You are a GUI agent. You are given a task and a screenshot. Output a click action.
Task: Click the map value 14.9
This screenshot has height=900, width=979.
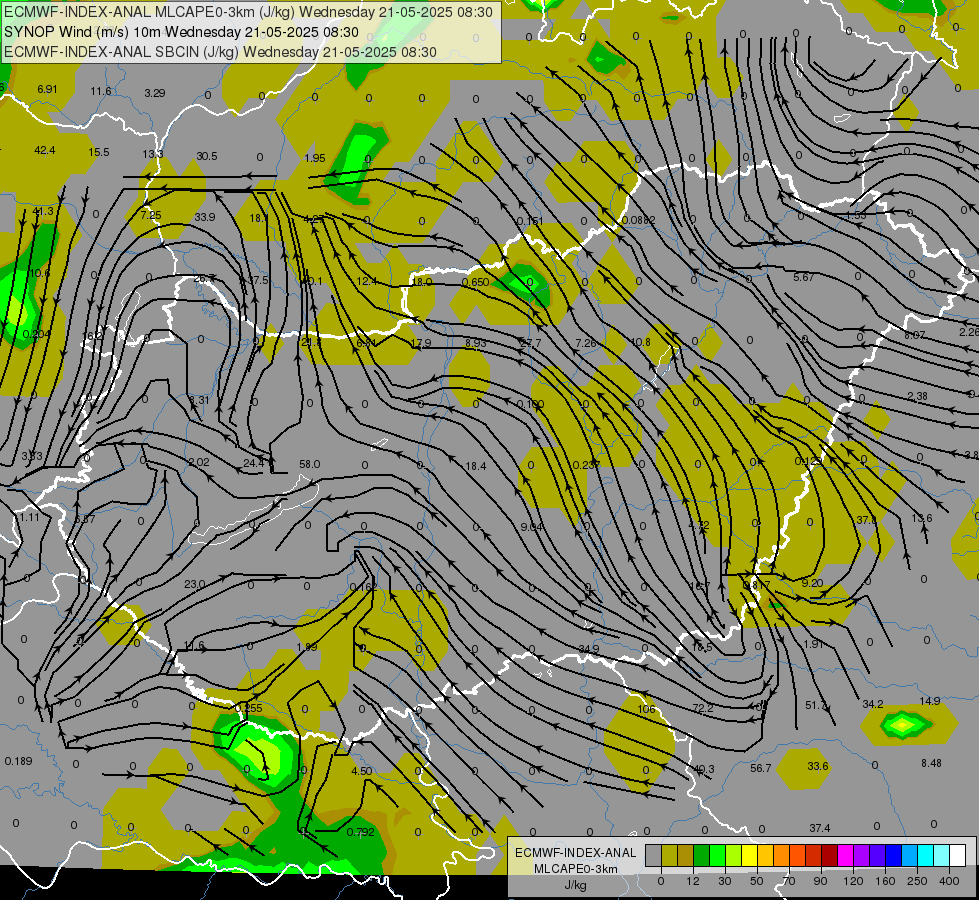click(x=930, y=701)
